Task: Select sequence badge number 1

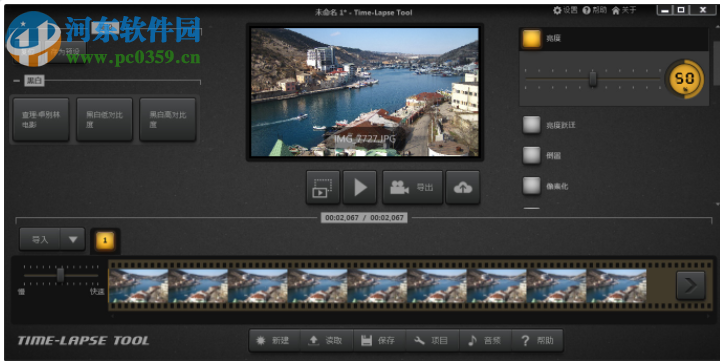Action: tap(105, 240)
